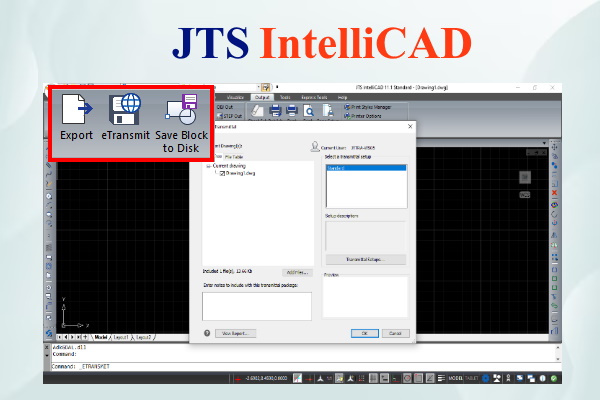Toggle the red circular snap status icon
The image size is (600, 400).
coord(407,378)
